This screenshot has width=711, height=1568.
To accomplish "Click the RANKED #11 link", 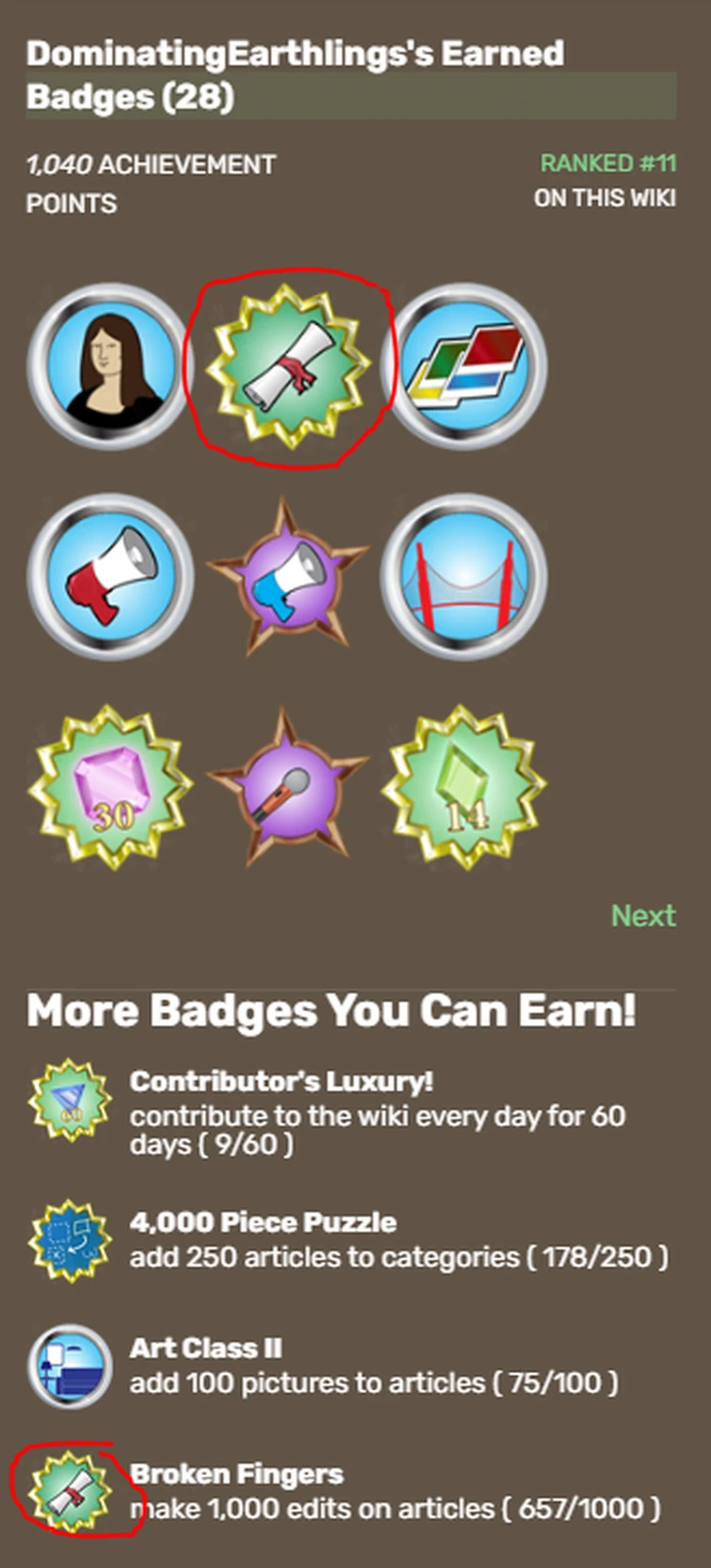I will coord(608,163).
